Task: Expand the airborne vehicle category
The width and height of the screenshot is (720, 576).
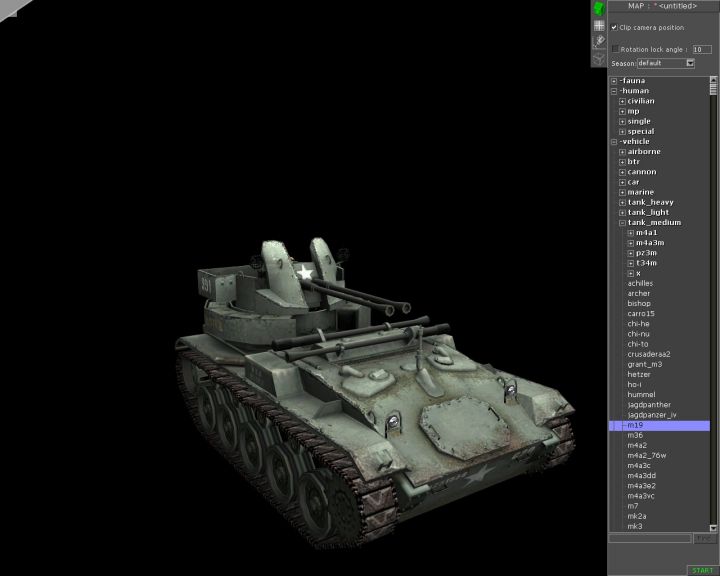Action: [x=622, y=152]
